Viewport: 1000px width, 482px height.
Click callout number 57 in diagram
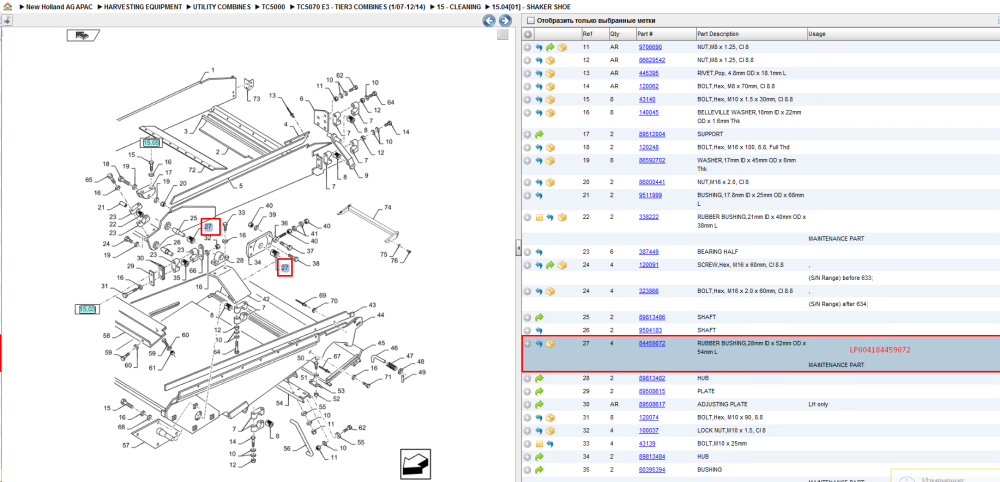coord(126,445)
